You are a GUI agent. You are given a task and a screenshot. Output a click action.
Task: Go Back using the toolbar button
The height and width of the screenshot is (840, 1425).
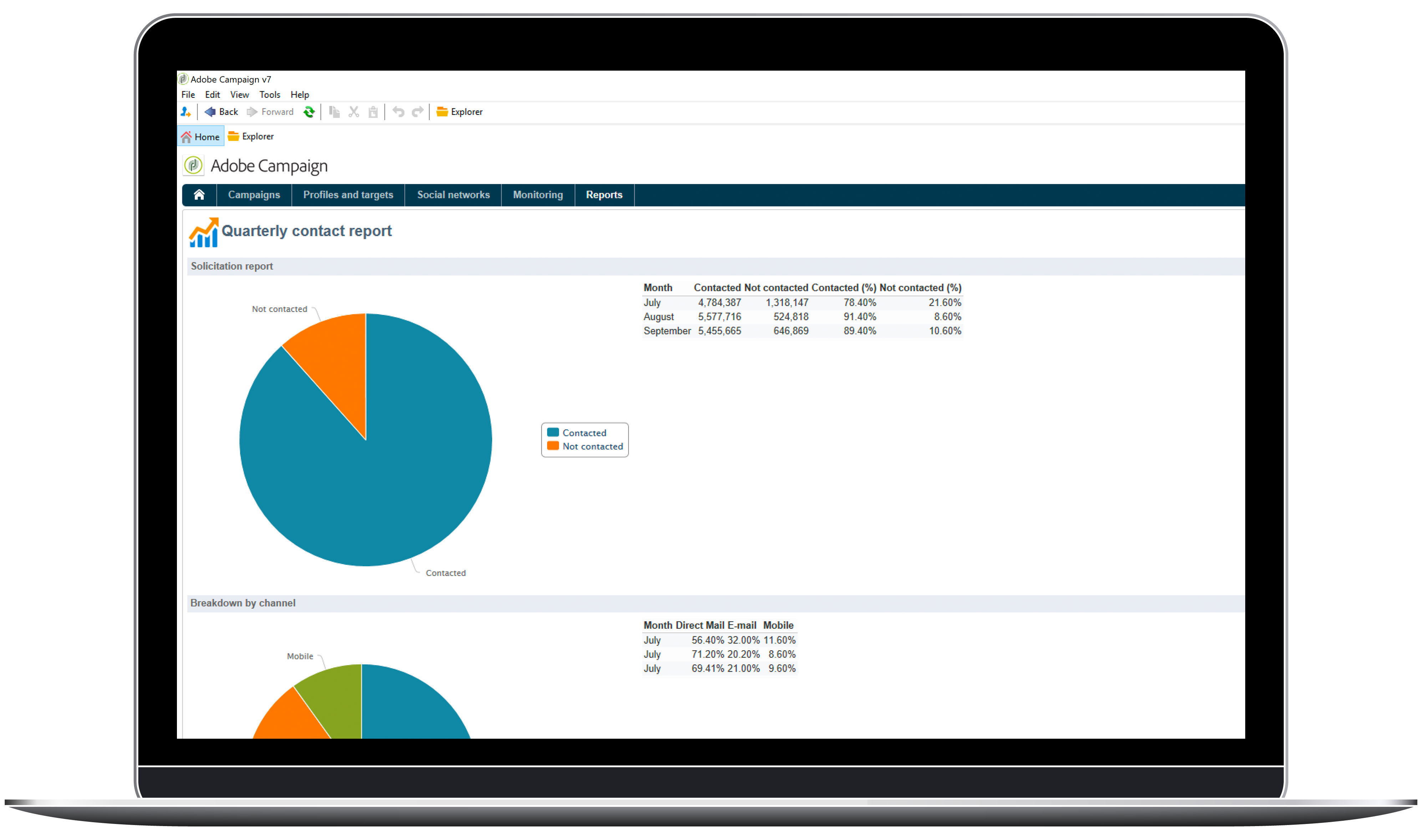coord(221,112)
